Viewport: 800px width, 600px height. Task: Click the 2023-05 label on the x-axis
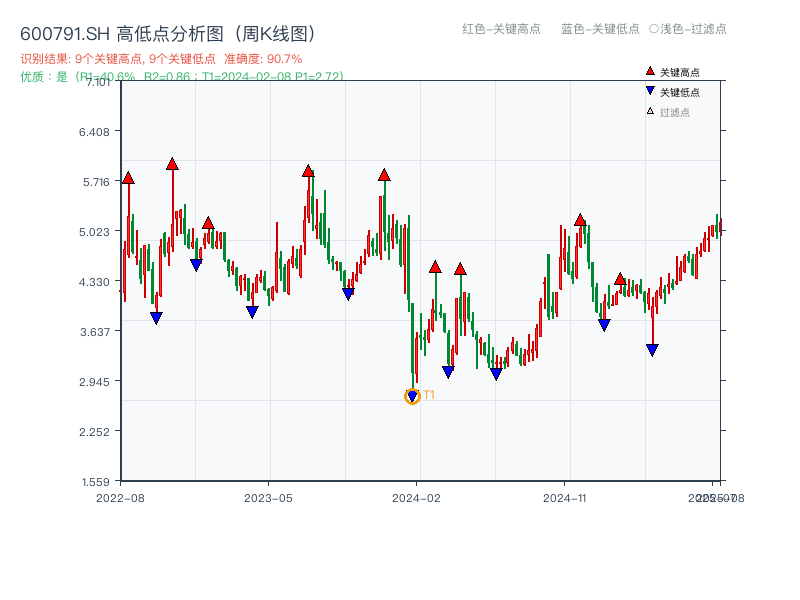point(267,496)
